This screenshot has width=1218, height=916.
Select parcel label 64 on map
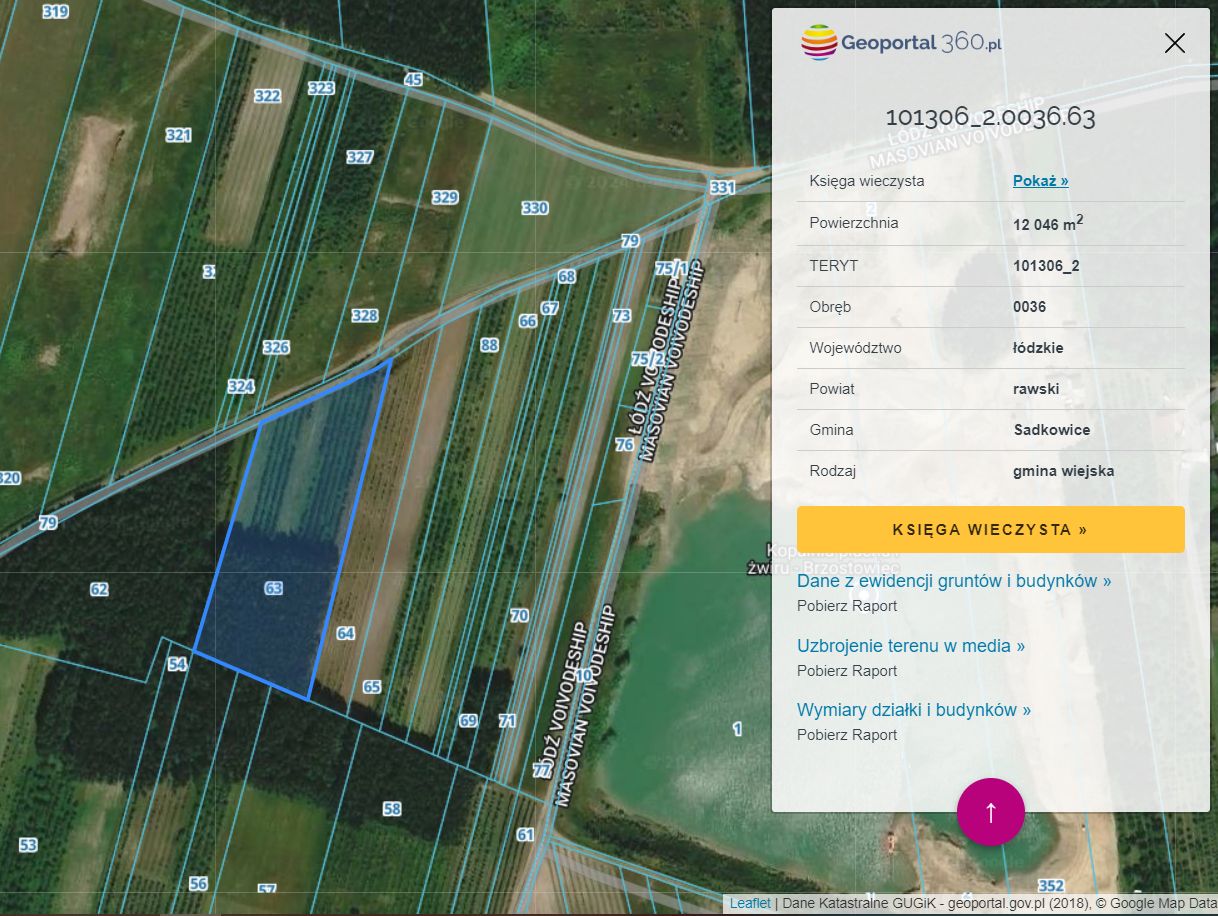point(345,633)
